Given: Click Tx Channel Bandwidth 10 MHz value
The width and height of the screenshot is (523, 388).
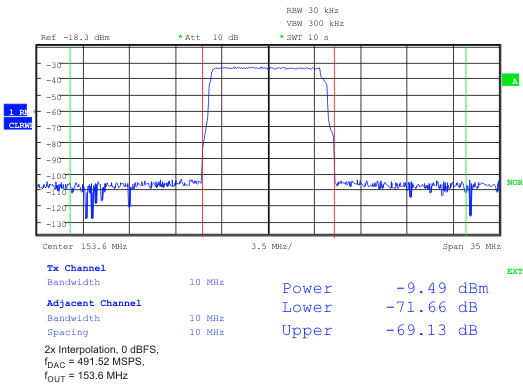Looking at the screenshot, I should point(207,282).
